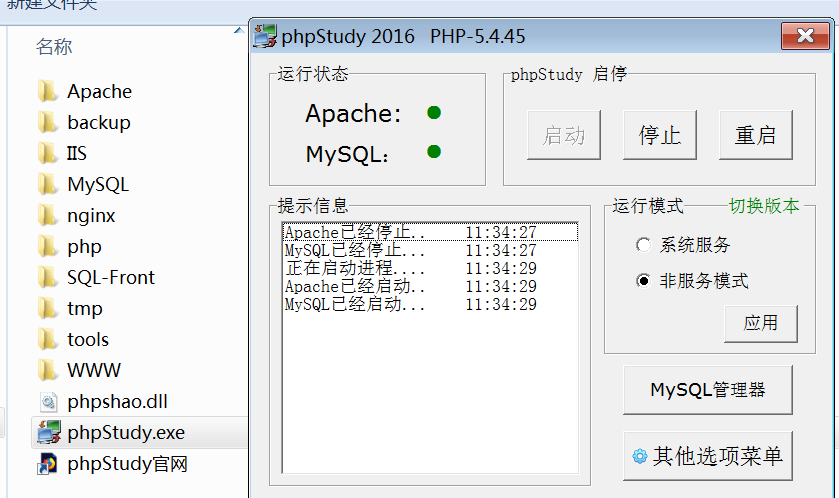Click the 停止 button
The width and height of the screenshot is (839, 498).
[x=660, y=135]
